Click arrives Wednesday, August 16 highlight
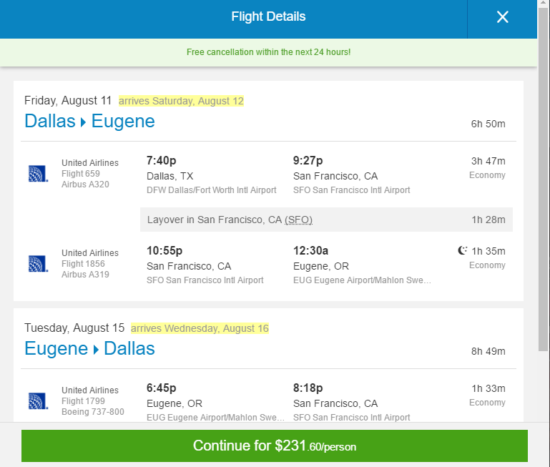Screen dimensions: 550x467 pos(200,328)
